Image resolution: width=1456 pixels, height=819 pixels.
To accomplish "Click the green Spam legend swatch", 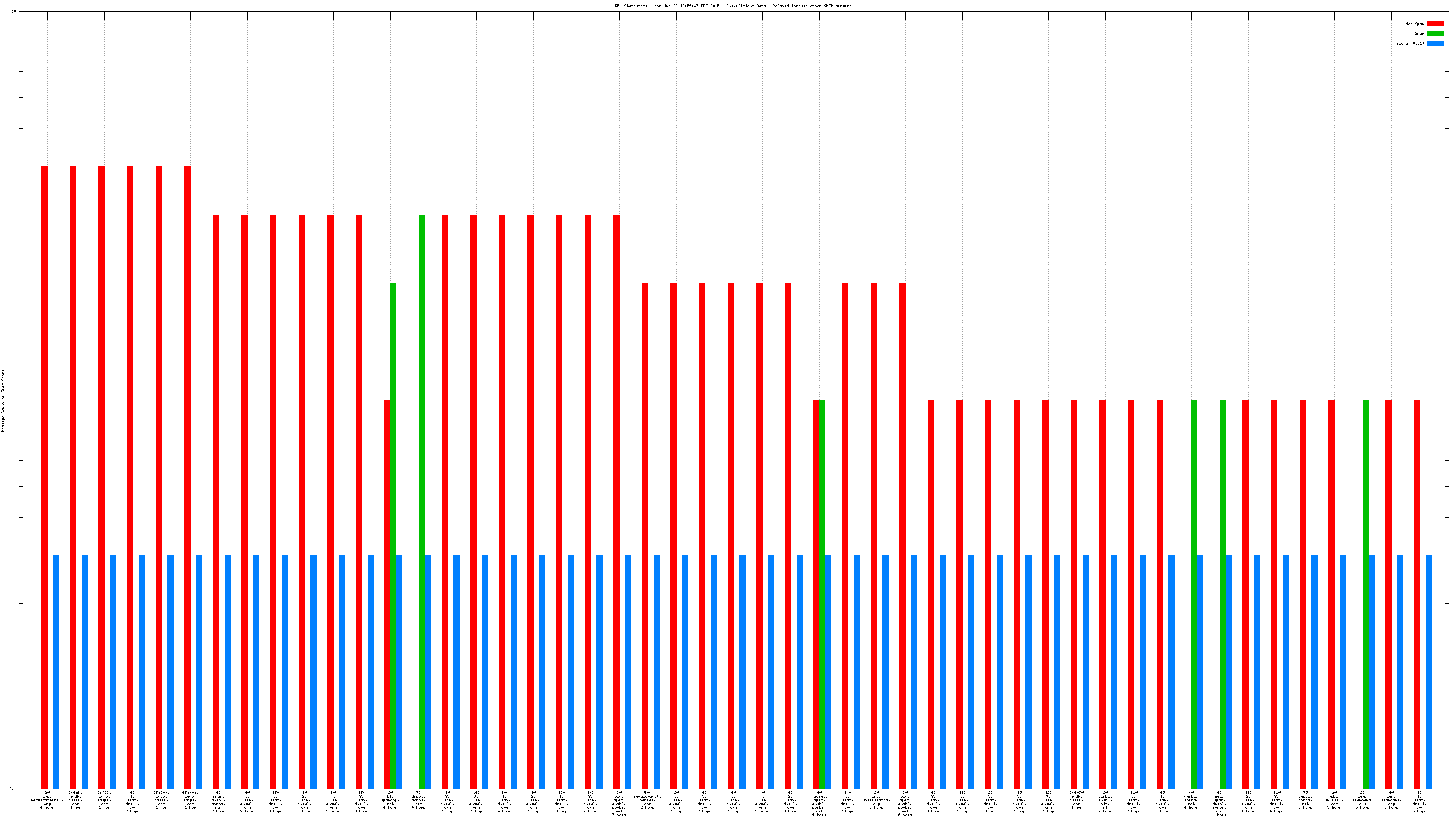I will [x=1435, y=33].
